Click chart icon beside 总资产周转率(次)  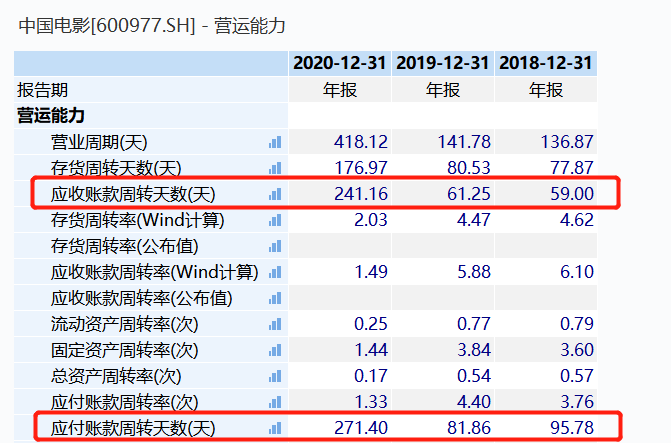click(275, 376)
